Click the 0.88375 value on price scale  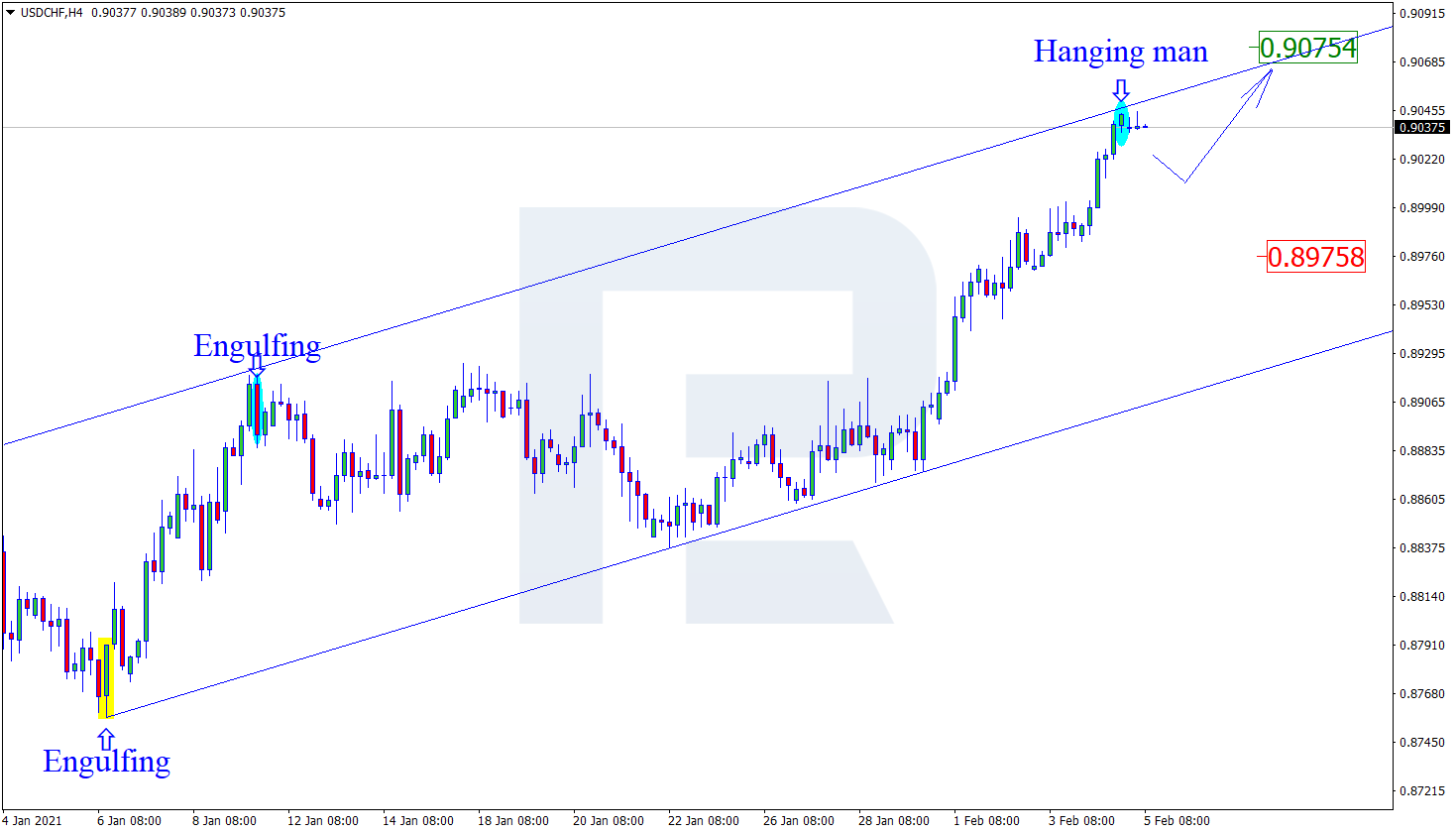(1422, 548)
